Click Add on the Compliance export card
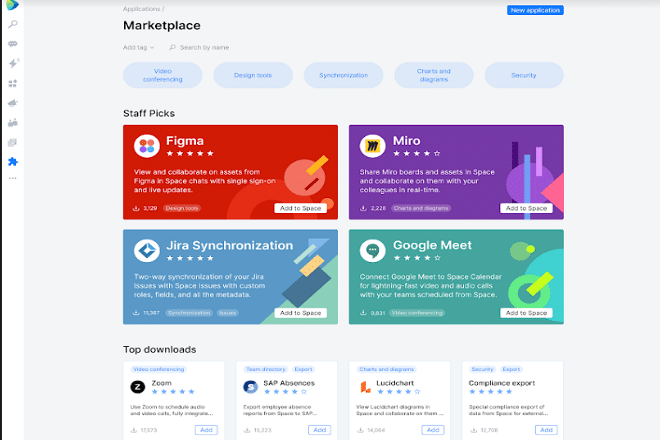Screen dimensions: 660x440 [x=546, y=430]
